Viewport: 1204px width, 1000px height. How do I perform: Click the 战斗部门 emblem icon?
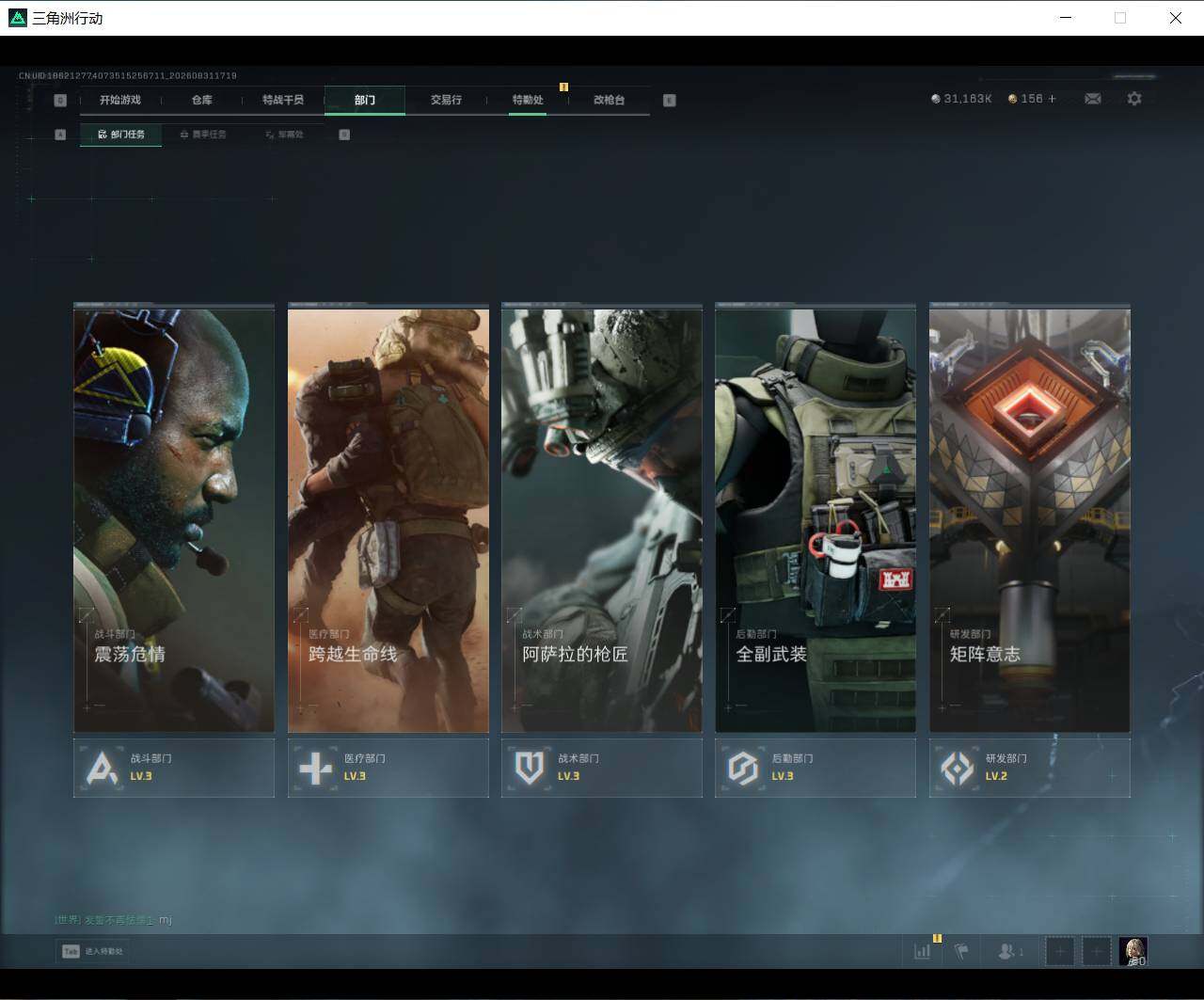coord(102,769)
